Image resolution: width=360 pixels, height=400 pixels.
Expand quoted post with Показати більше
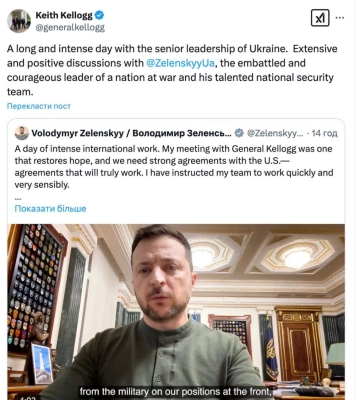(50, 209)
